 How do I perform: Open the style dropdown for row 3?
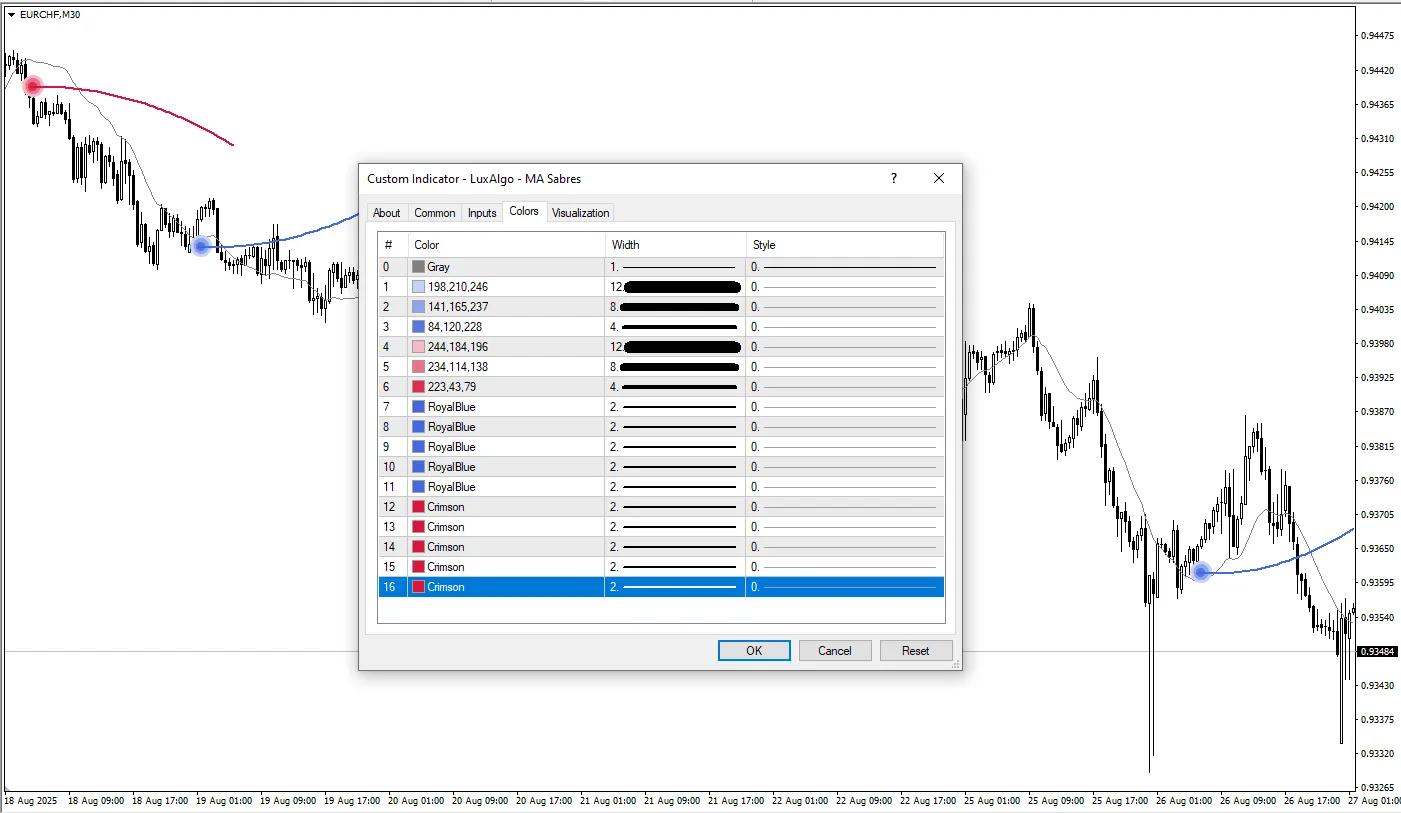pyautogui.click(x=845, y=327)
